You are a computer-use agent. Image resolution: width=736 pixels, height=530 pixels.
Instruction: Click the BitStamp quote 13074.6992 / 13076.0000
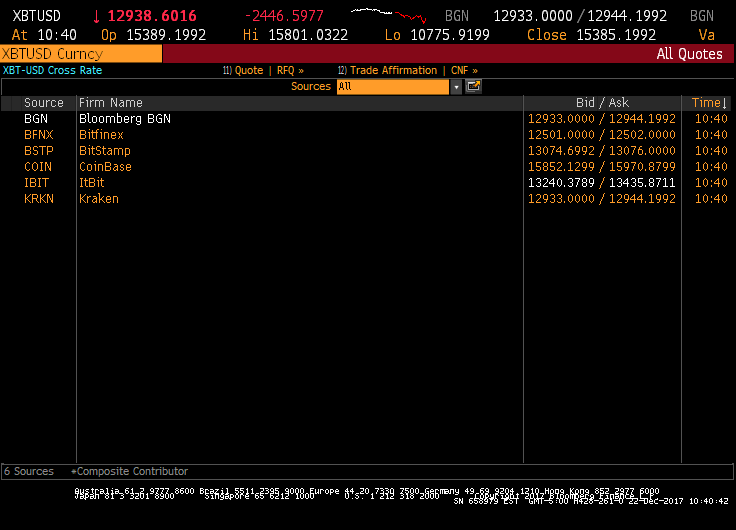tap(602, 151)
